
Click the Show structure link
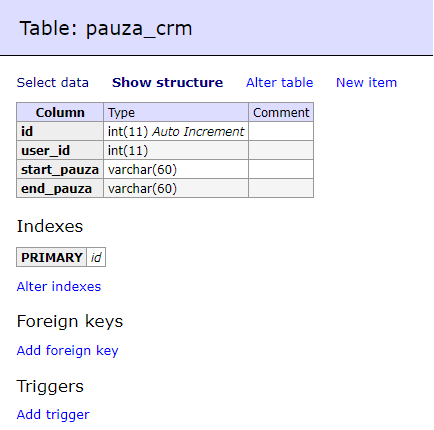[x=167, y=82]
